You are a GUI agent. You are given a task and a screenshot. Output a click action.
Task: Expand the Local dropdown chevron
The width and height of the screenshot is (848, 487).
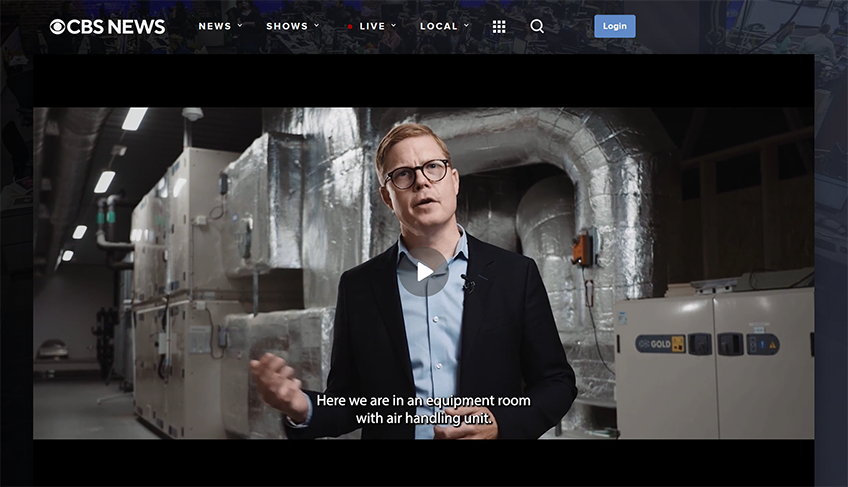tap(466, 25)
